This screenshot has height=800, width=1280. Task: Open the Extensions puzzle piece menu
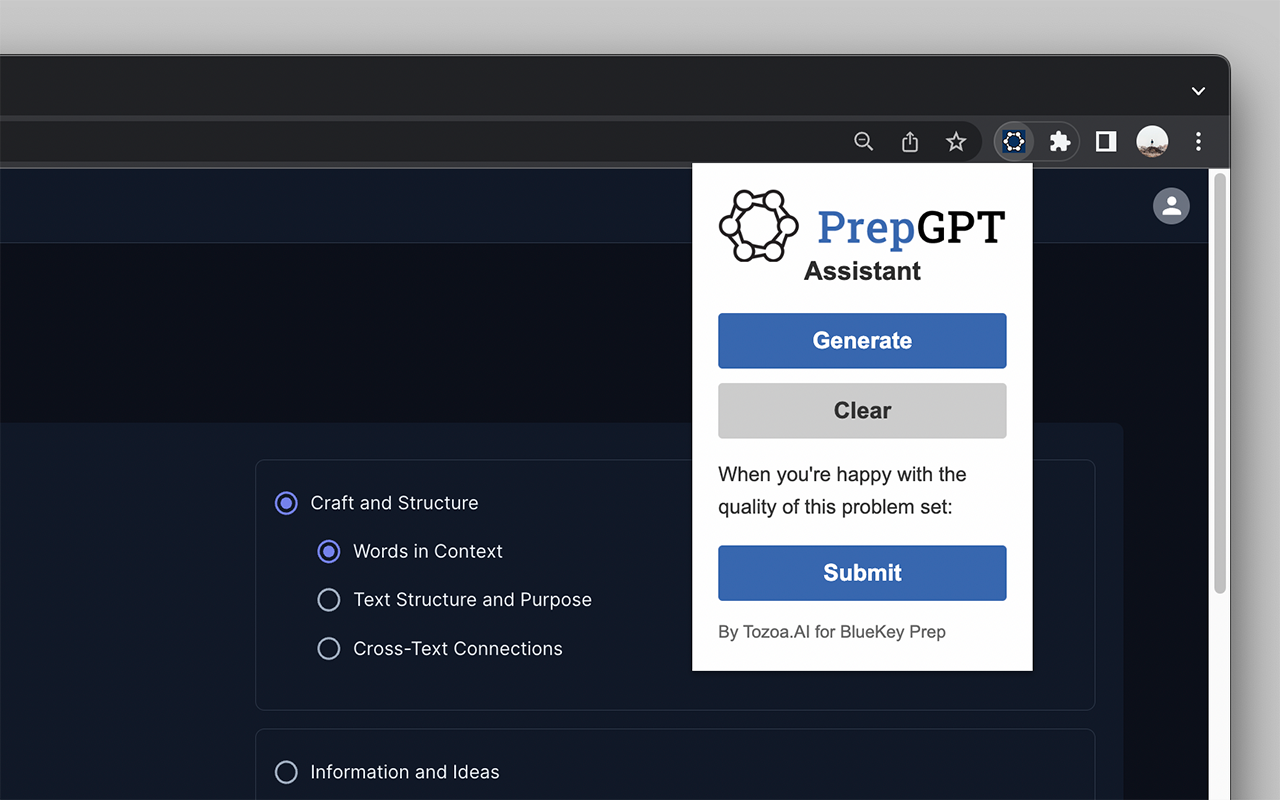click(x=1059, y=142)
